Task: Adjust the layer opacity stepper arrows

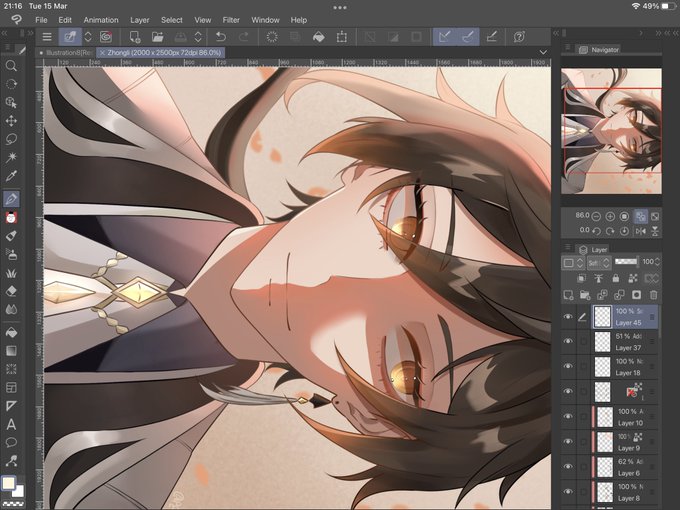Action: coord(657,262)
